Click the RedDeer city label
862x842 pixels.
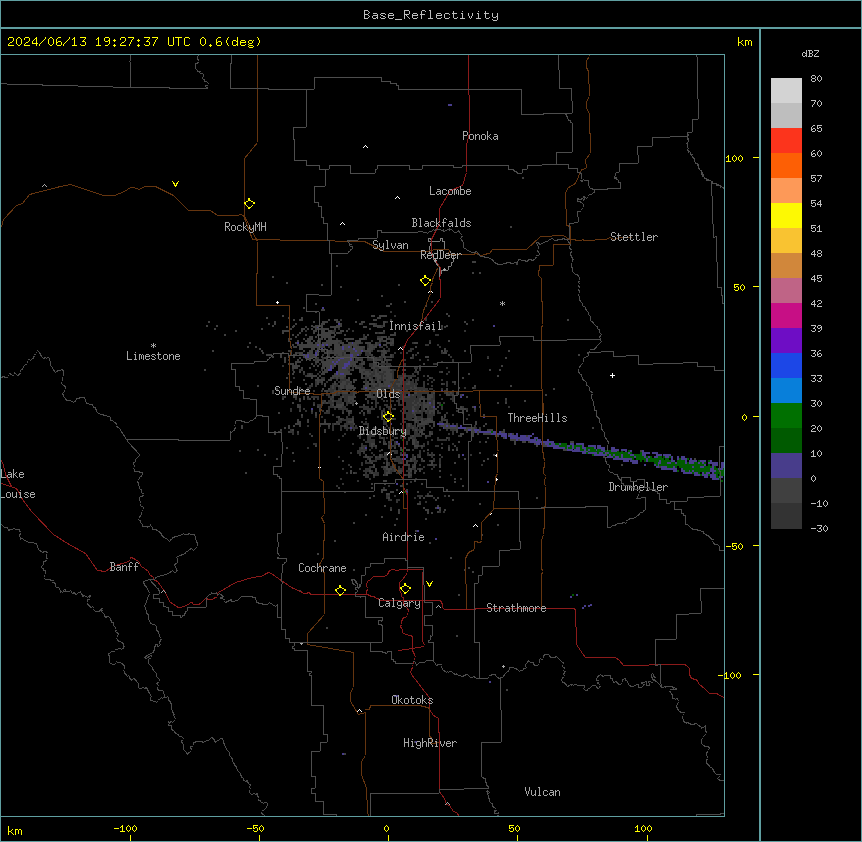pos(440,255)
